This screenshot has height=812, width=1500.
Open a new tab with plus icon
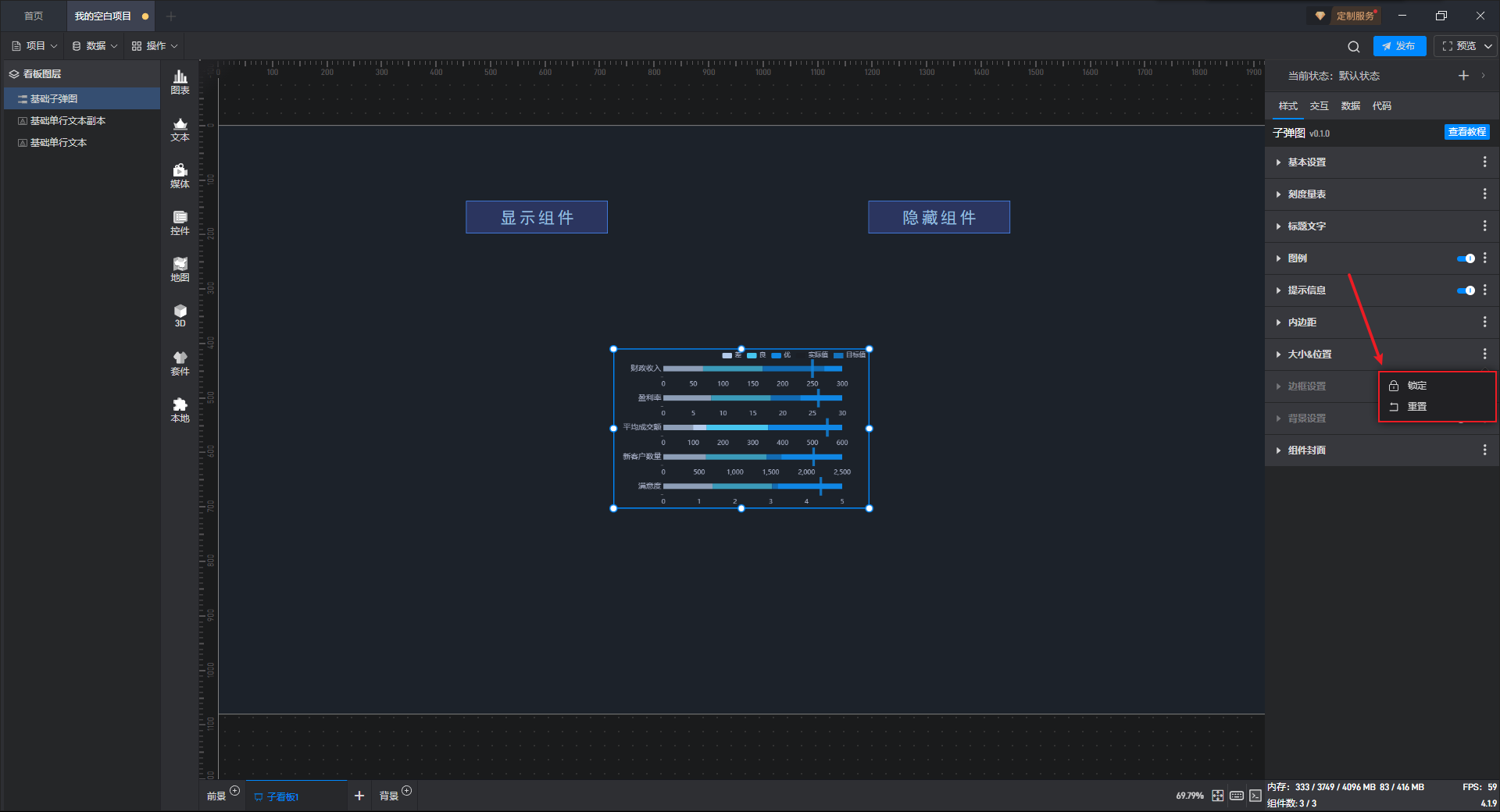[x=171, y=16]
